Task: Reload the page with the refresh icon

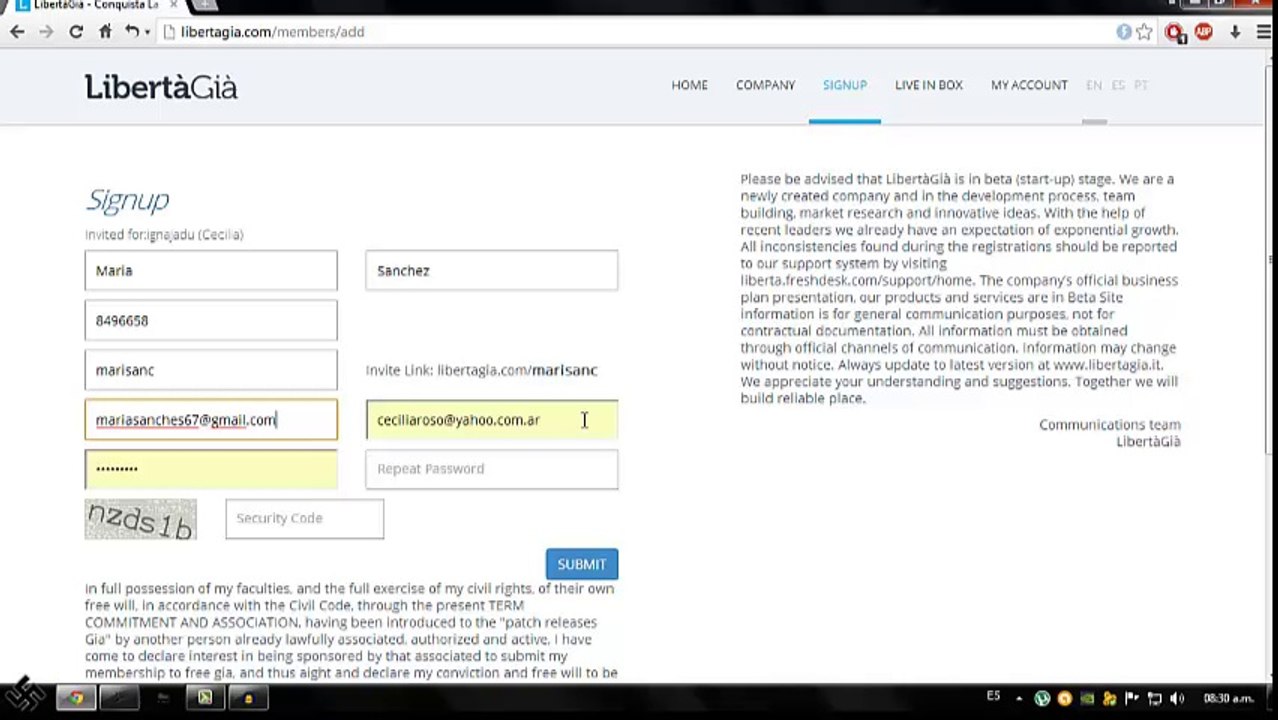Action: [x=76, y=32]
